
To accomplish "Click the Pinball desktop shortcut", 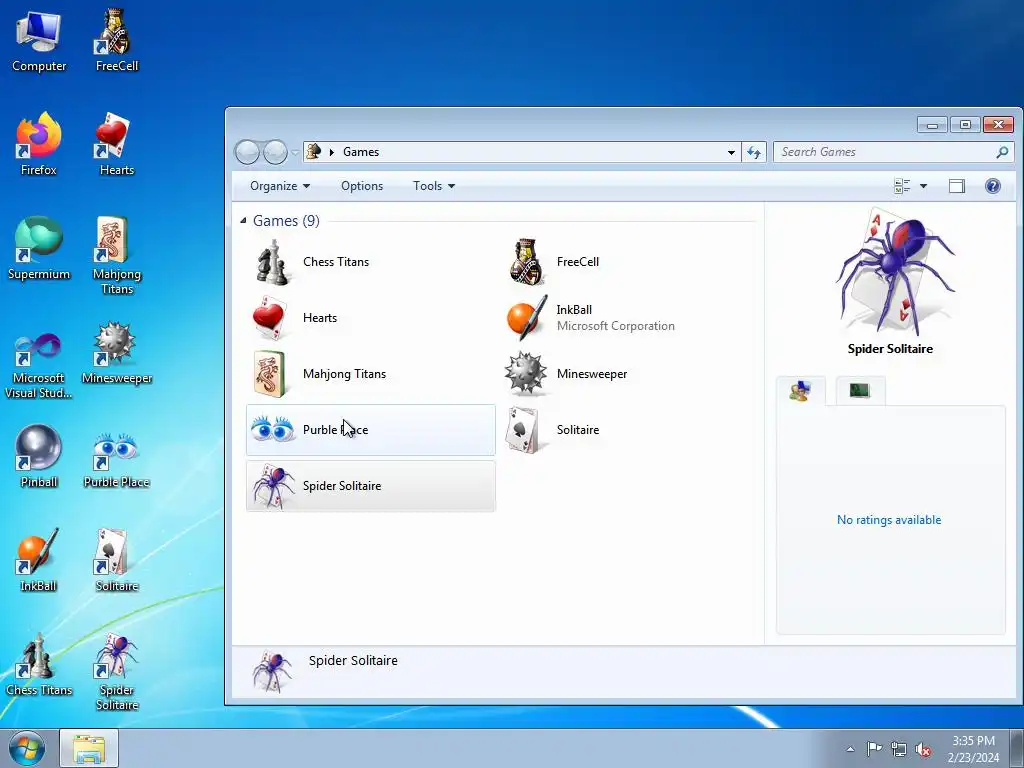I will [x=39, y=456].
